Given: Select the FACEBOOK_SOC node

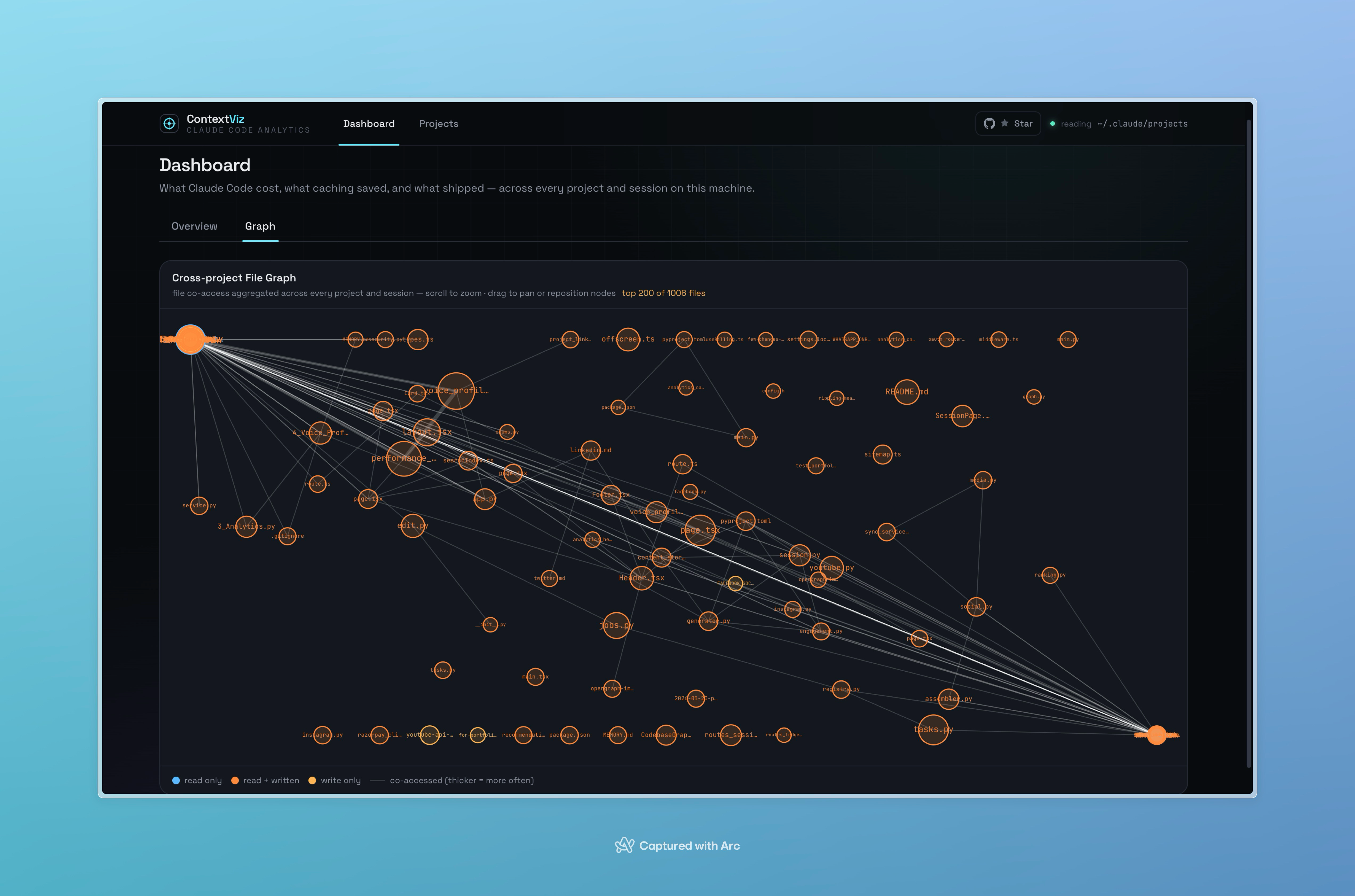Looking at the screenshot, I should tap(735, 583).
